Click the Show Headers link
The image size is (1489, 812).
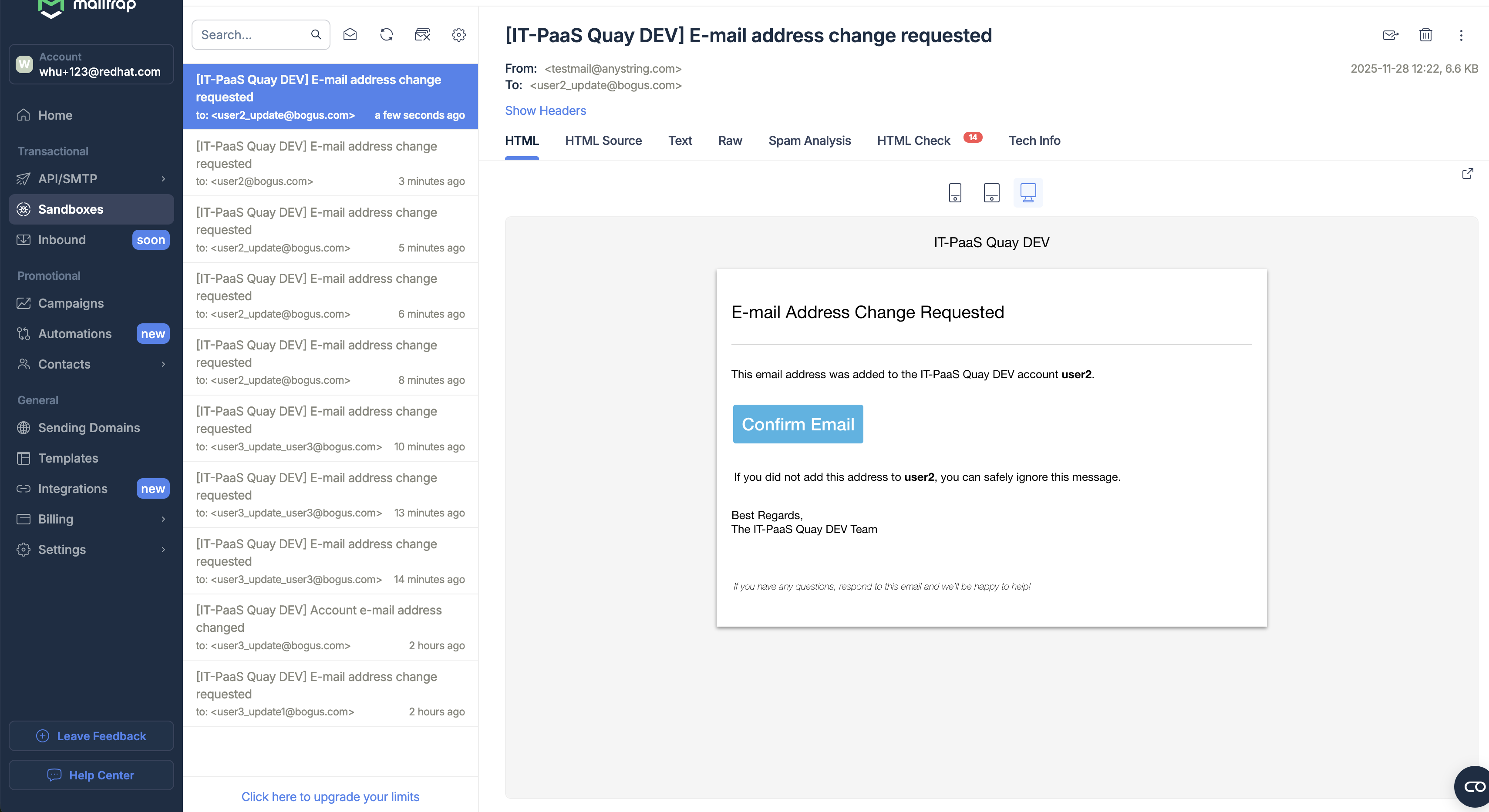coord(545,111)
